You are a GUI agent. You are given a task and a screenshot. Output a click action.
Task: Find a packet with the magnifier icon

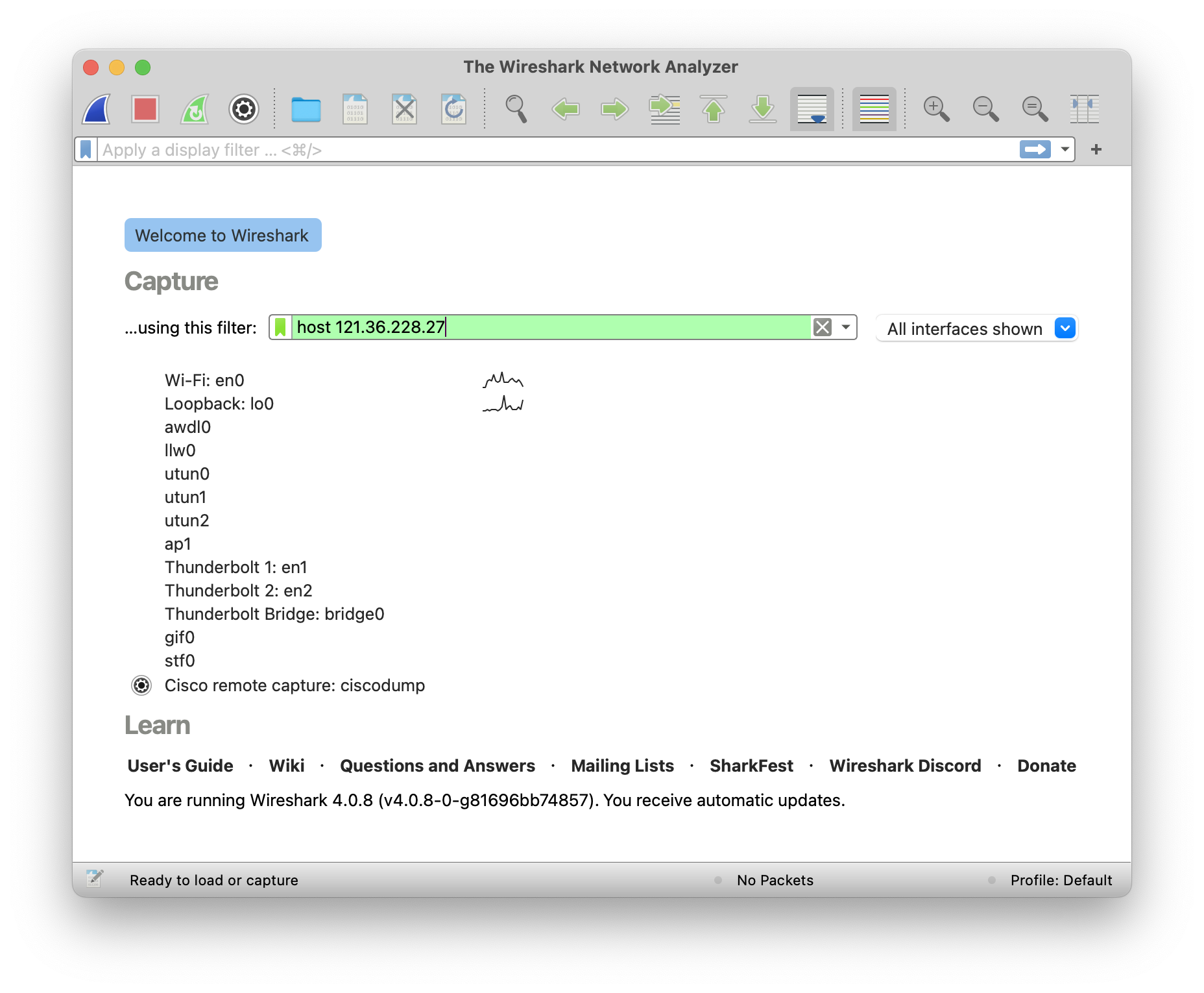tap(516, 109)
